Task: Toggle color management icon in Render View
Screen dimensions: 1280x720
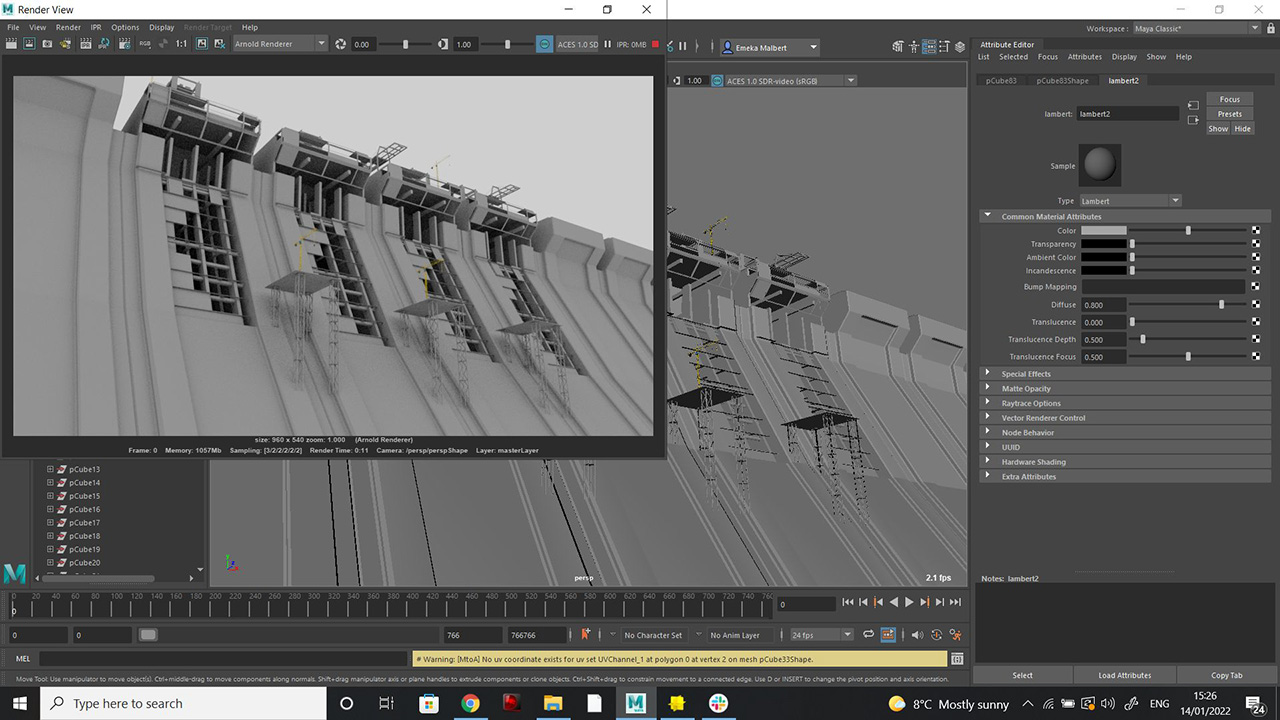Action: (x=545, y=44)
